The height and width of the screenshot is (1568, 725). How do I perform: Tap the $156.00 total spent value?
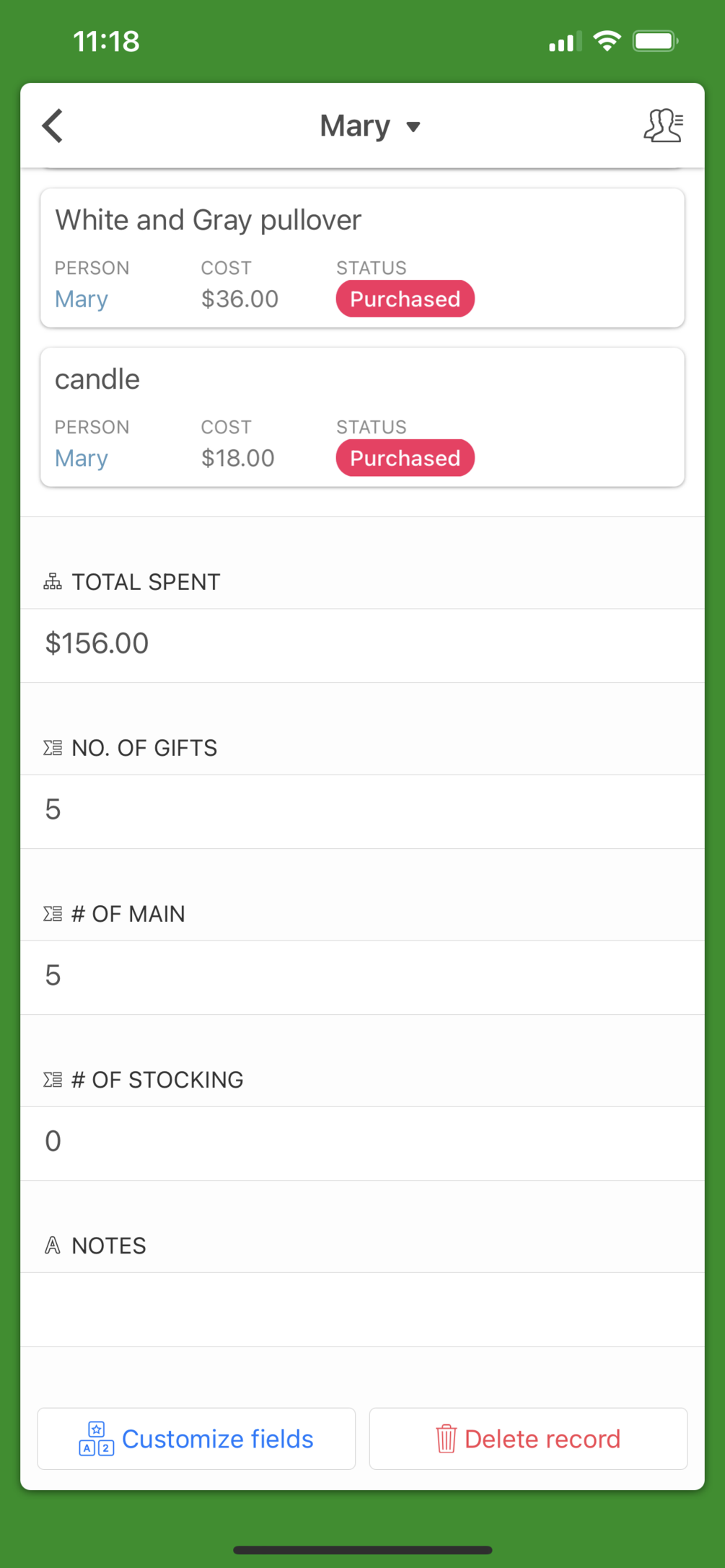[x=97, y=643]
